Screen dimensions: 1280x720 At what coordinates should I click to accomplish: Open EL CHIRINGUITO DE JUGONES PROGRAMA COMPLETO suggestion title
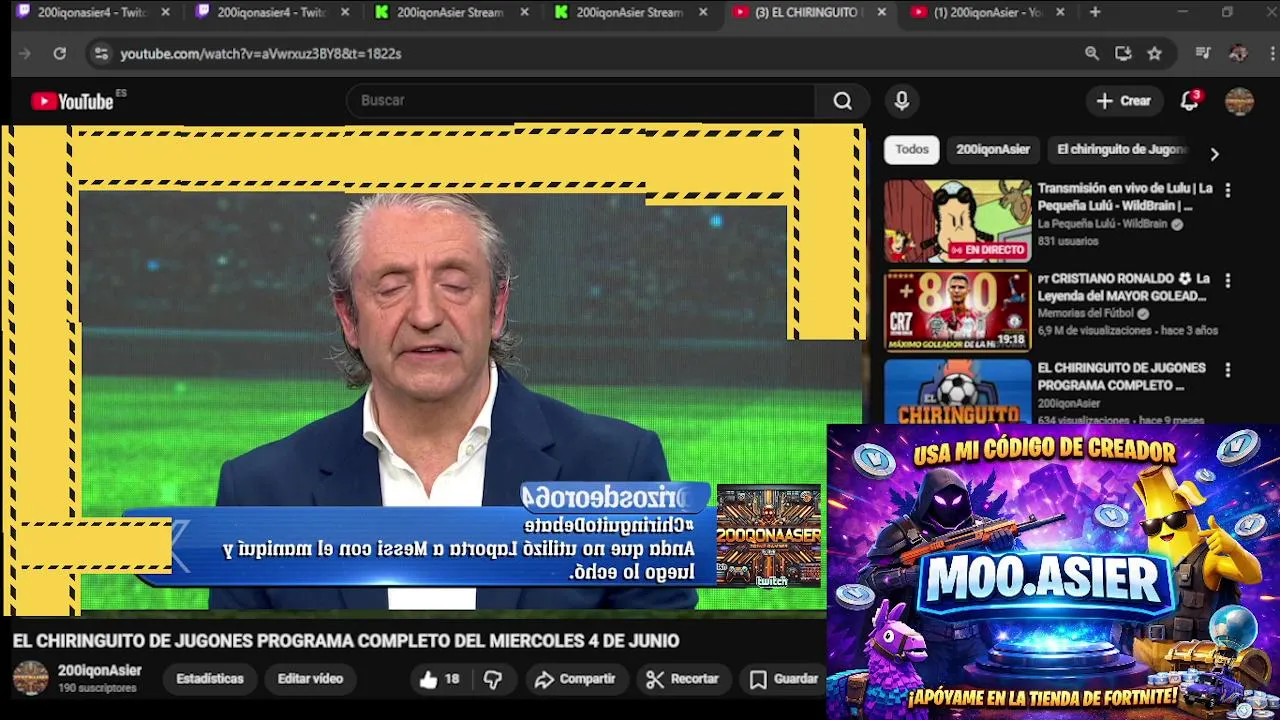tap(1121, 377)
